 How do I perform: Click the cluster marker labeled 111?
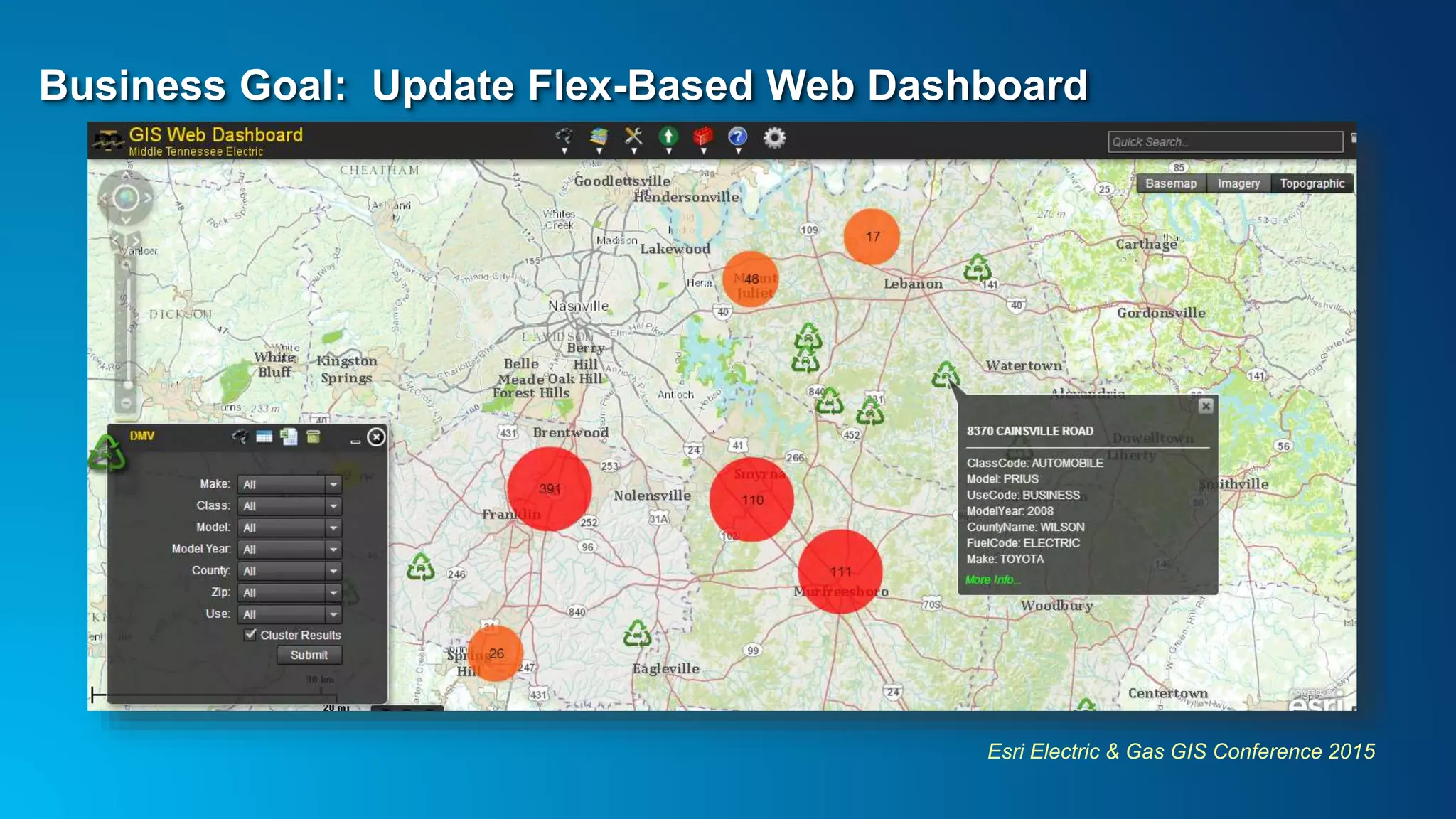840,572
